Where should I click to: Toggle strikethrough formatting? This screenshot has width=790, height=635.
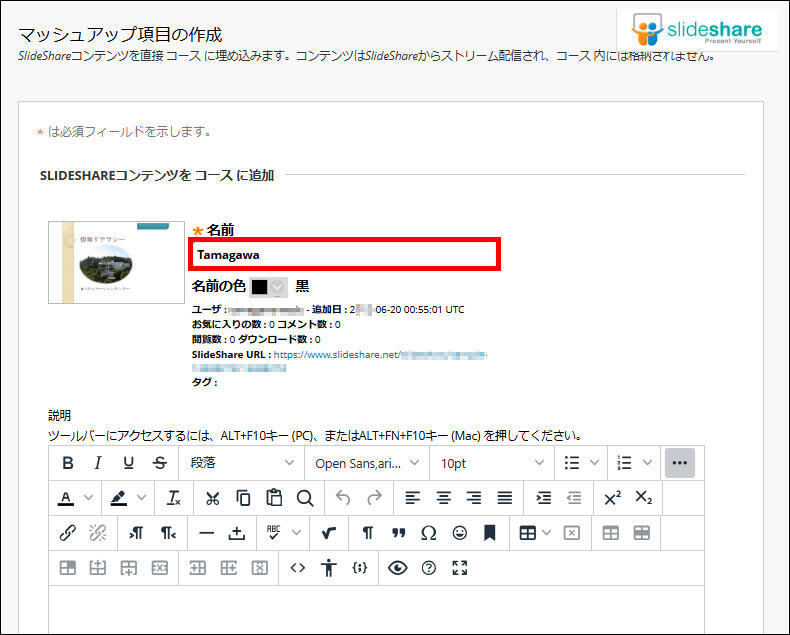[160, 463]
